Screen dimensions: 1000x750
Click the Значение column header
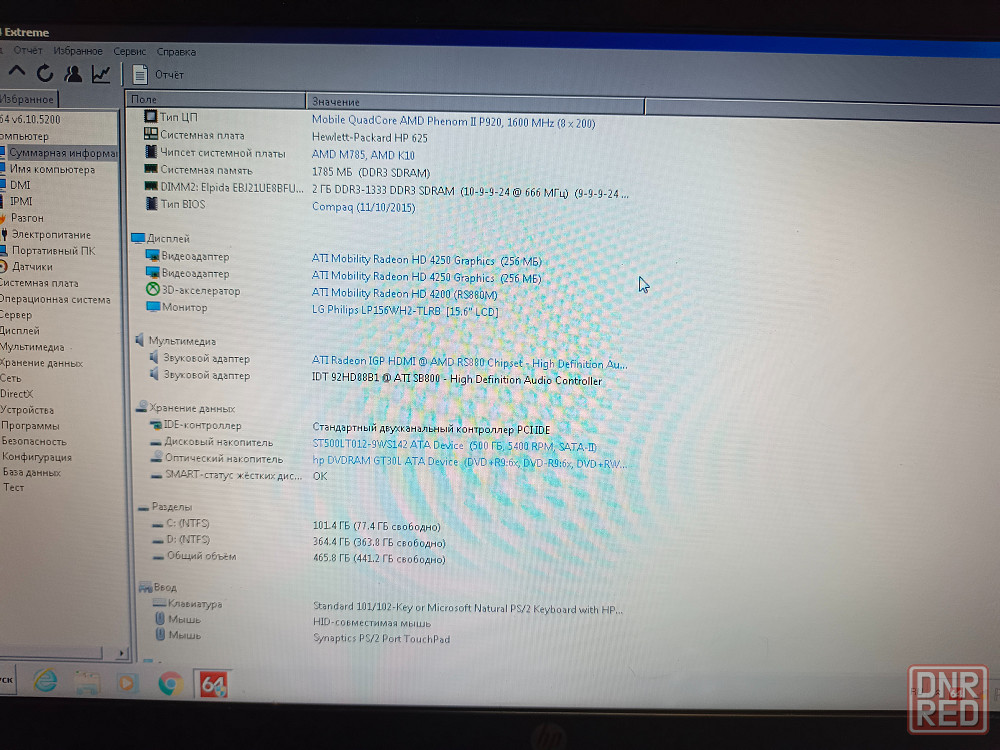(x=475, y=101)
